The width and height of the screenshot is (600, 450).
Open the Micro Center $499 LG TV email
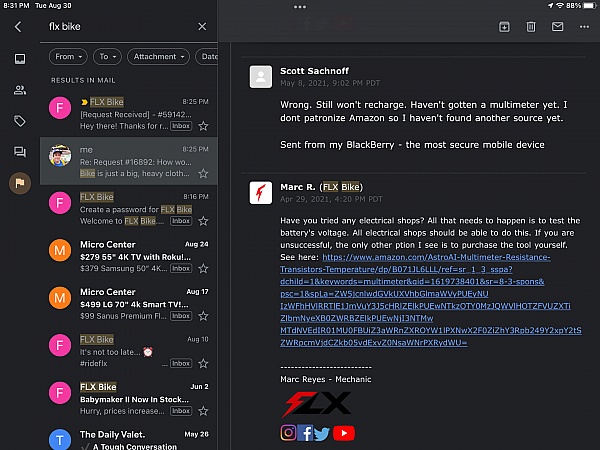click(x=130, y=302)
